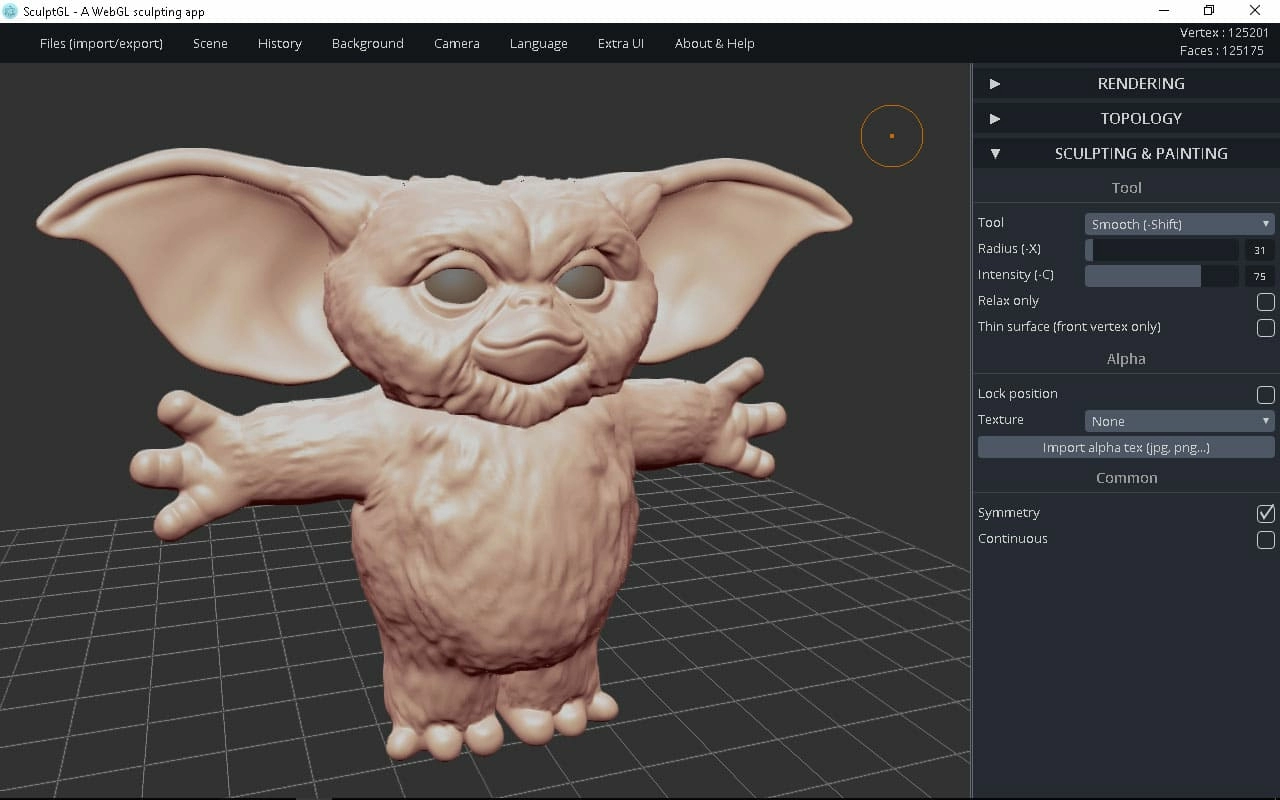This screenshot has height=800, width=1280.
Task: Click the Radius value field showing 31
Action: tap(1259, 249)
